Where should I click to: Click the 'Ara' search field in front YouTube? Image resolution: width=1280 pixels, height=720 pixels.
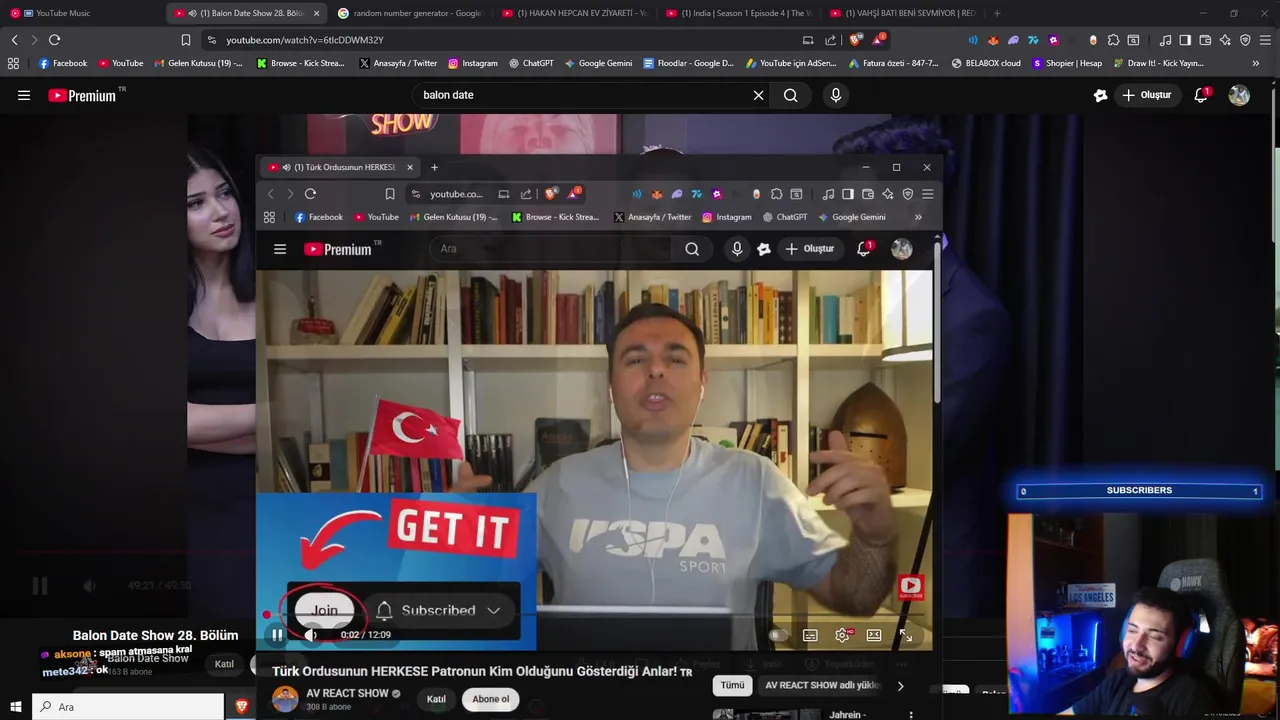point(550,249)
